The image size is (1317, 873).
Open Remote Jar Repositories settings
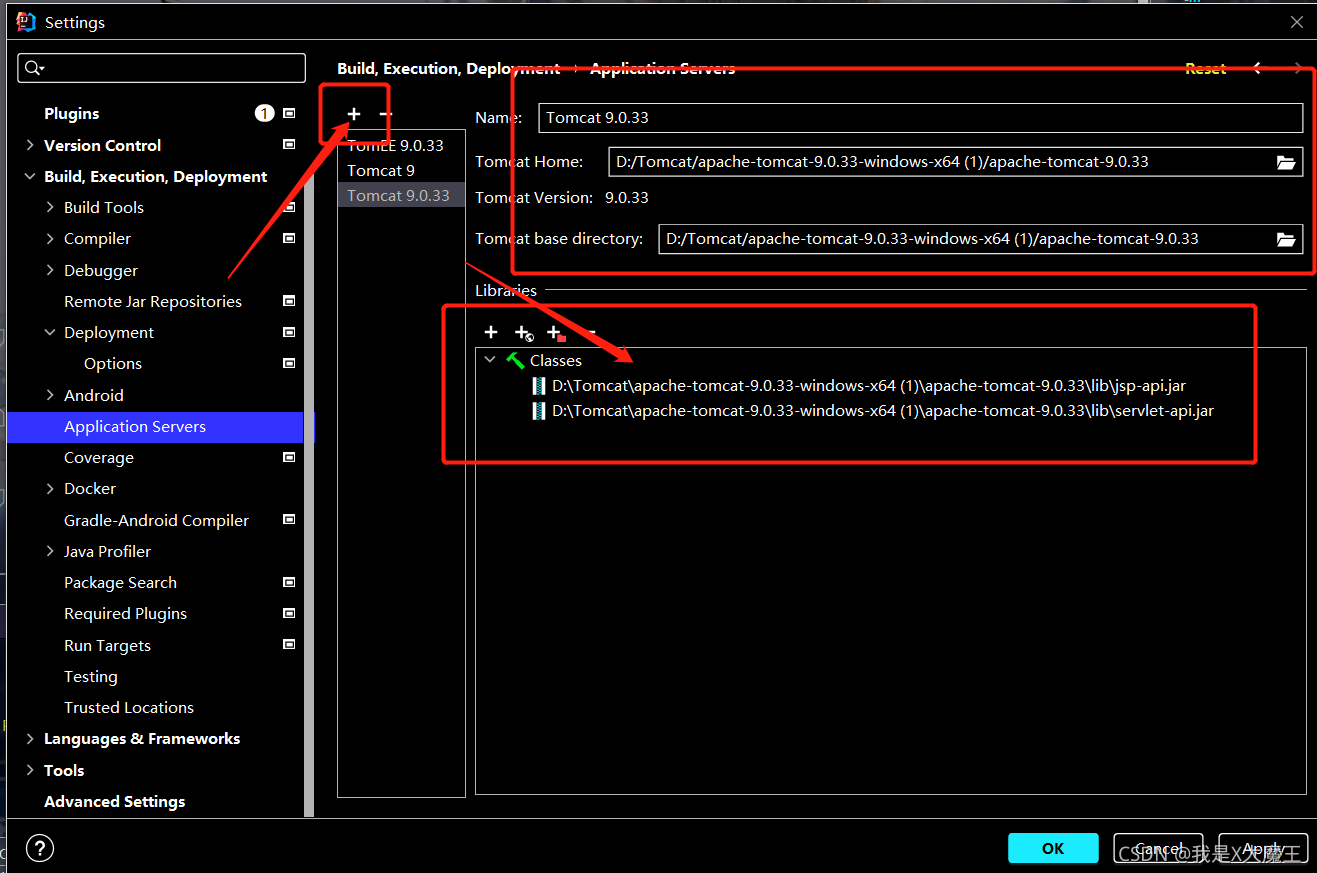point(153,301)
